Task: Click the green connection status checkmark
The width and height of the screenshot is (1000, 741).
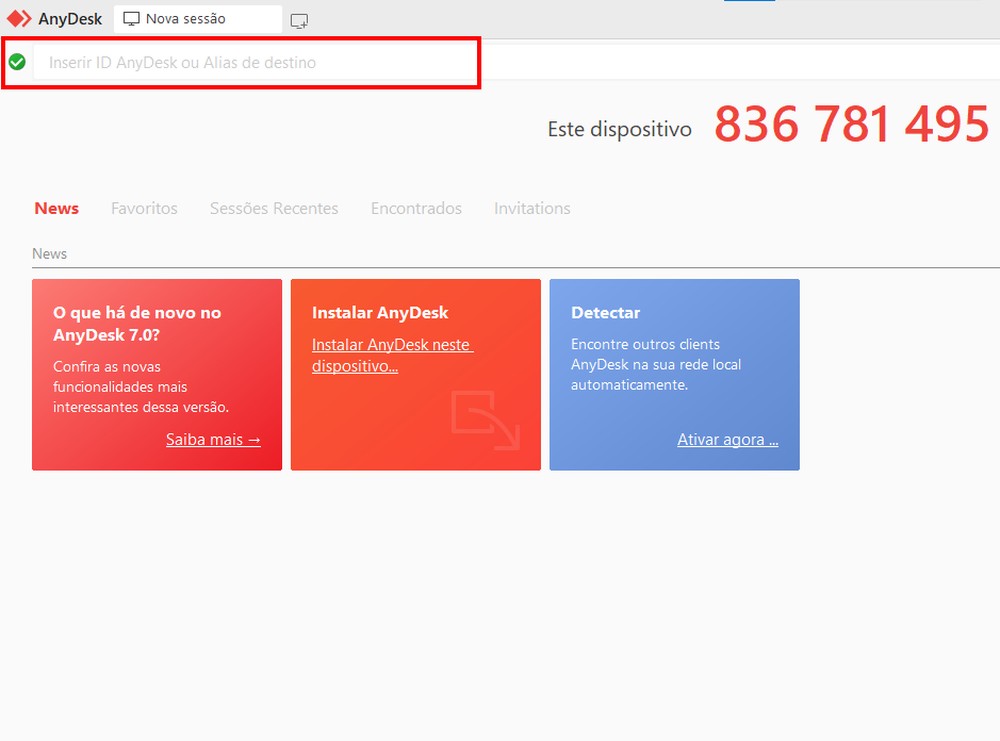Action: pos(17,62)
